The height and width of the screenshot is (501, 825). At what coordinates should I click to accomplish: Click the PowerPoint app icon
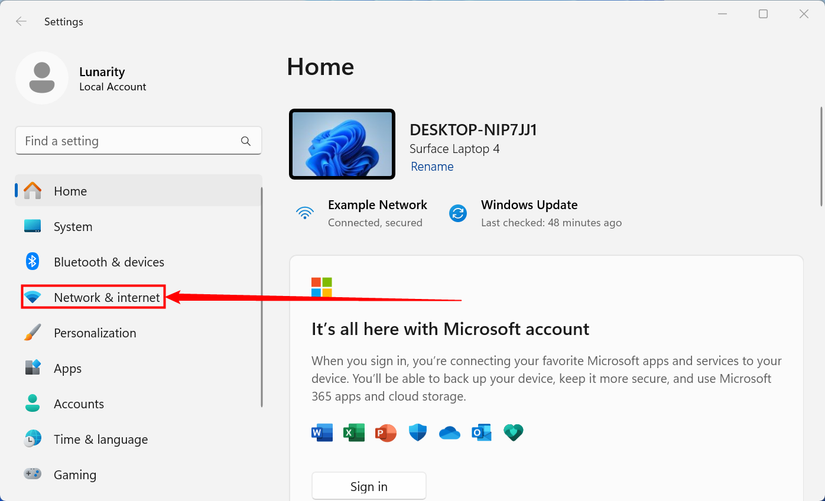(386, 433)
